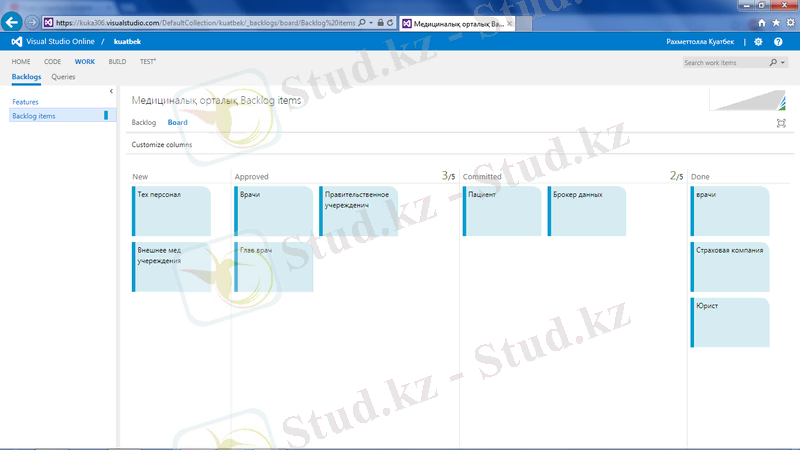This screenshot has height=450, width=800.
Task: Select the Пациент card
Action: (x=502, y=211)
